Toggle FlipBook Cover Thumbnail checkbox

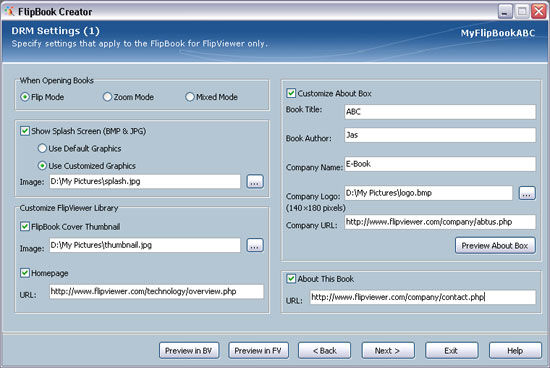tap(25, 226)
